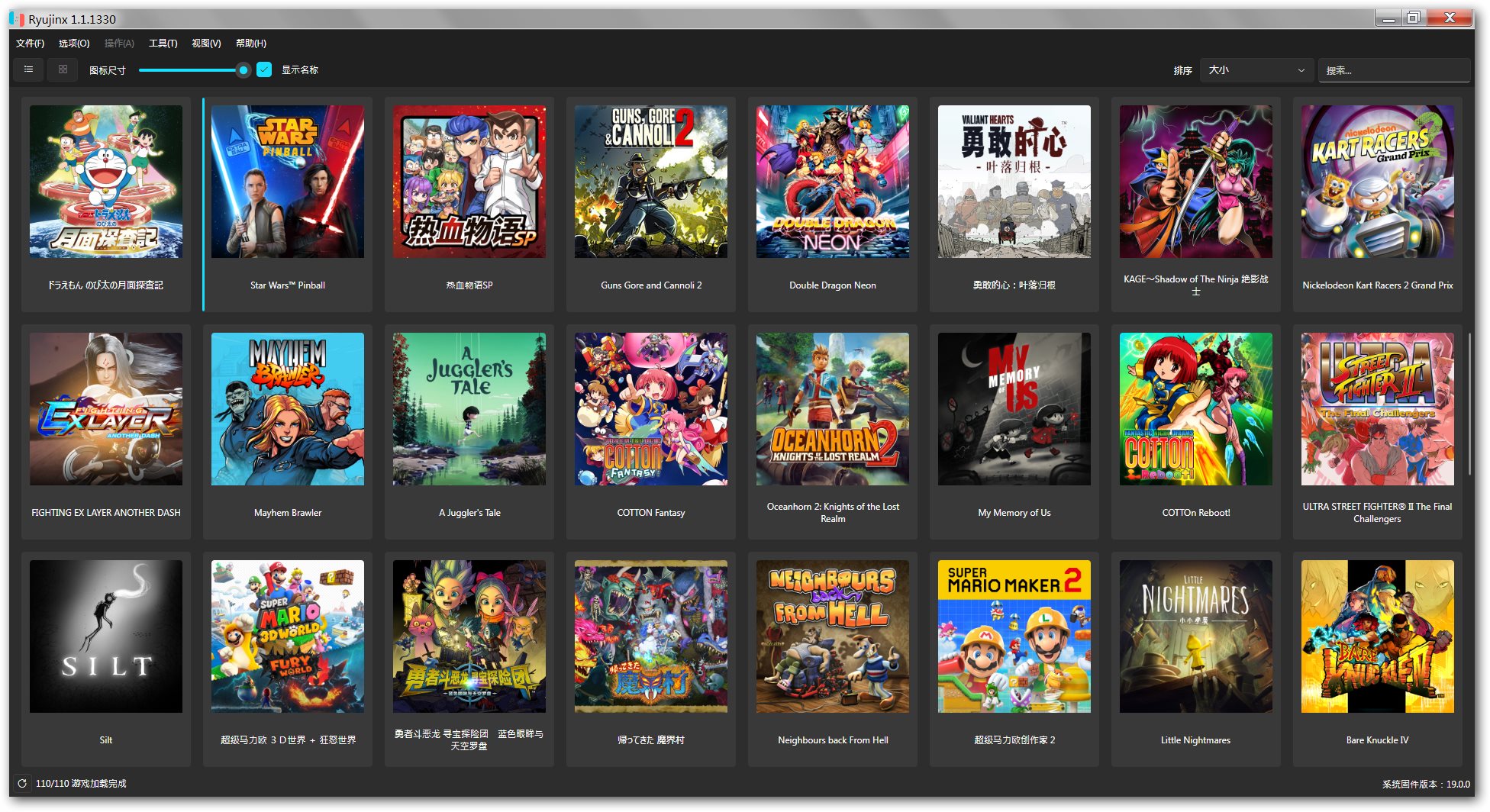This screenshot has width=1490, height=812.
Task: Click the 图标尺寸 label
Action: pyautogui.click(x=108, y=70)
